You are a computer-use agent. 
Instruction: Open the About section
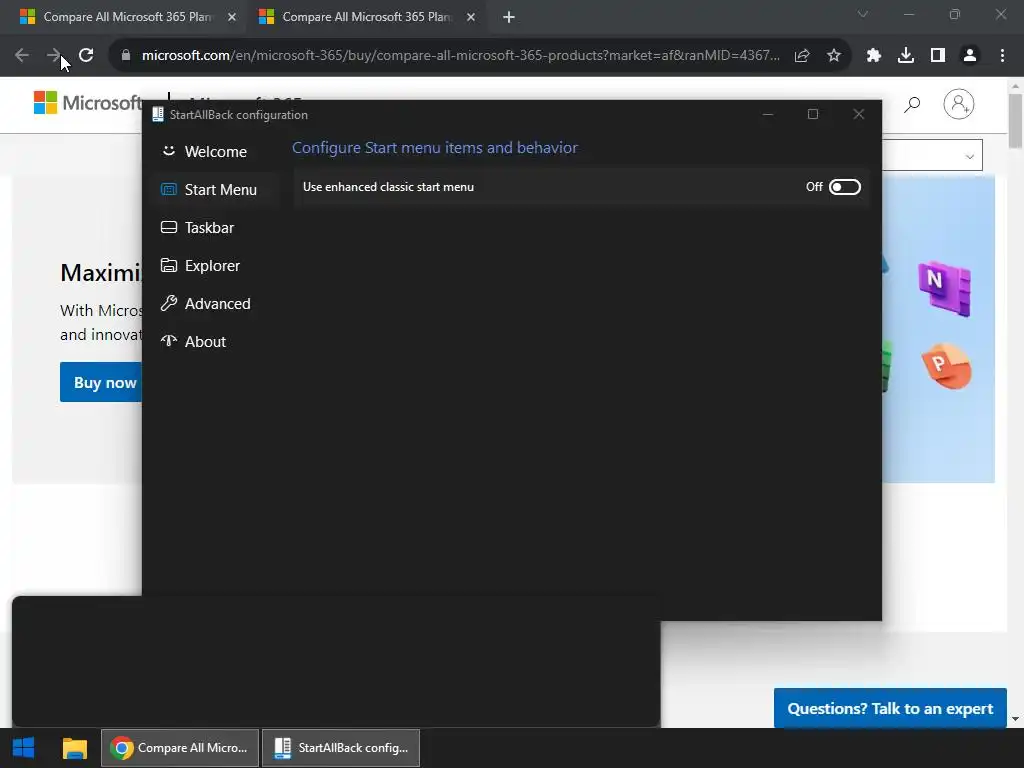coord(214,341)
